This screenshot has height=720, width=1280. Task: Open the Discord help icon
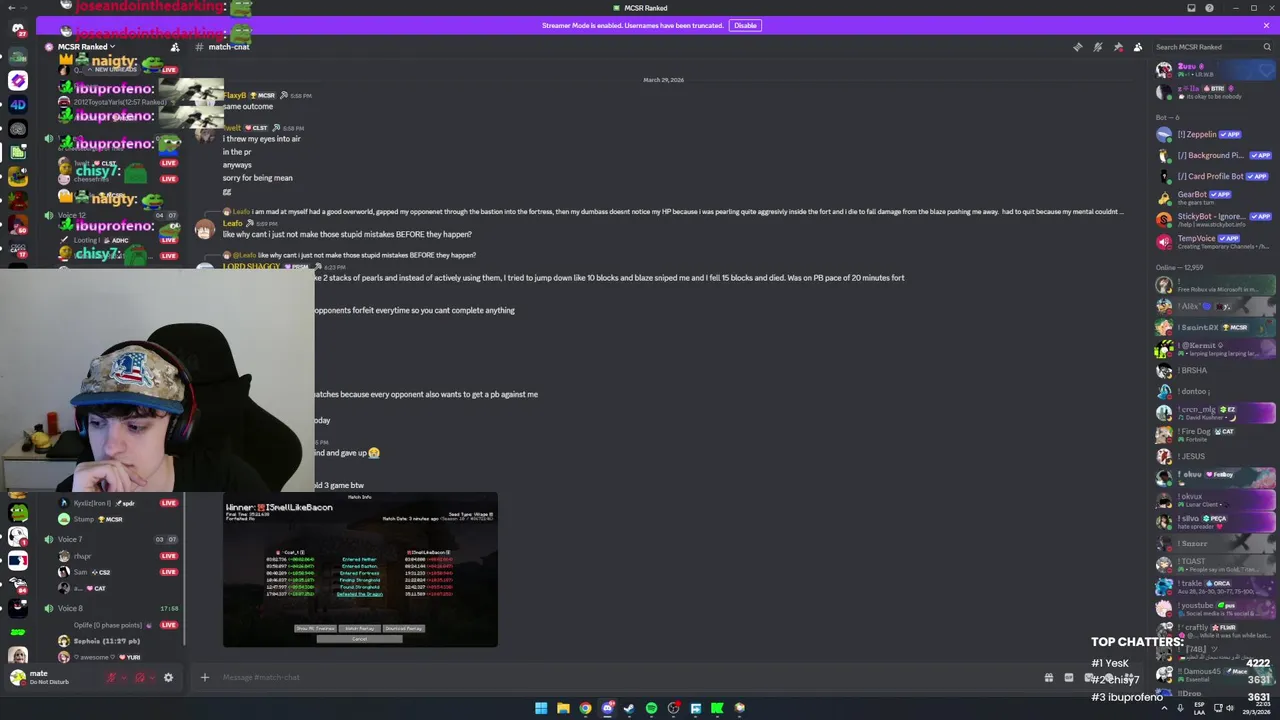tap(1209, 8)
